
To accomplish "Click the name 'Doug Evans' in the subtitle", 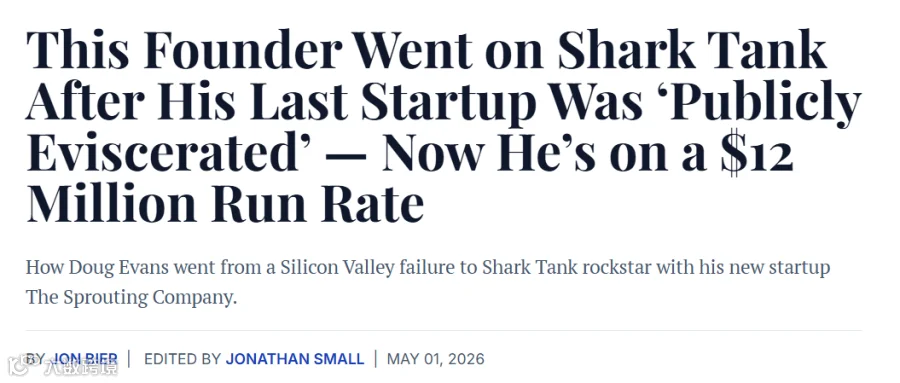I will click(x=120, y=268).
